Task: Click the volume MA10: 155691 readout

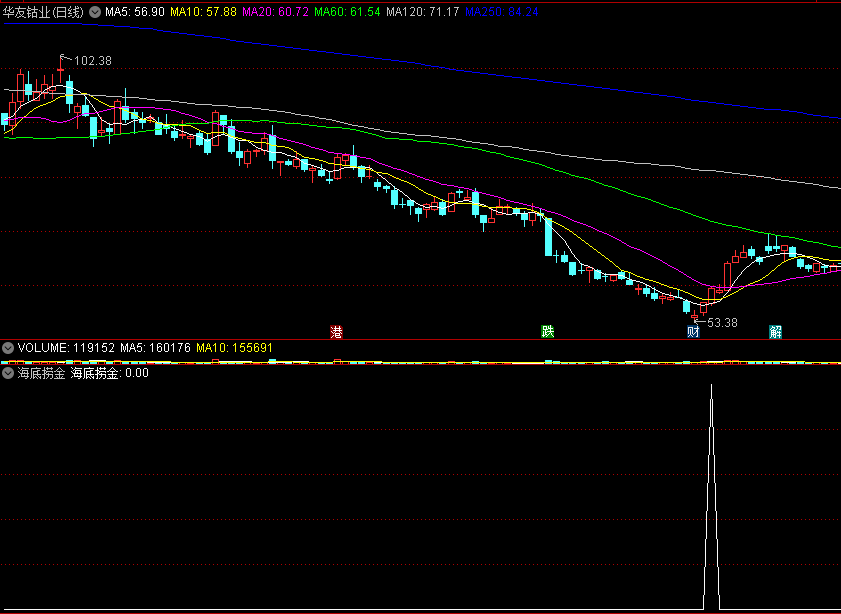Action: (234, 348)
